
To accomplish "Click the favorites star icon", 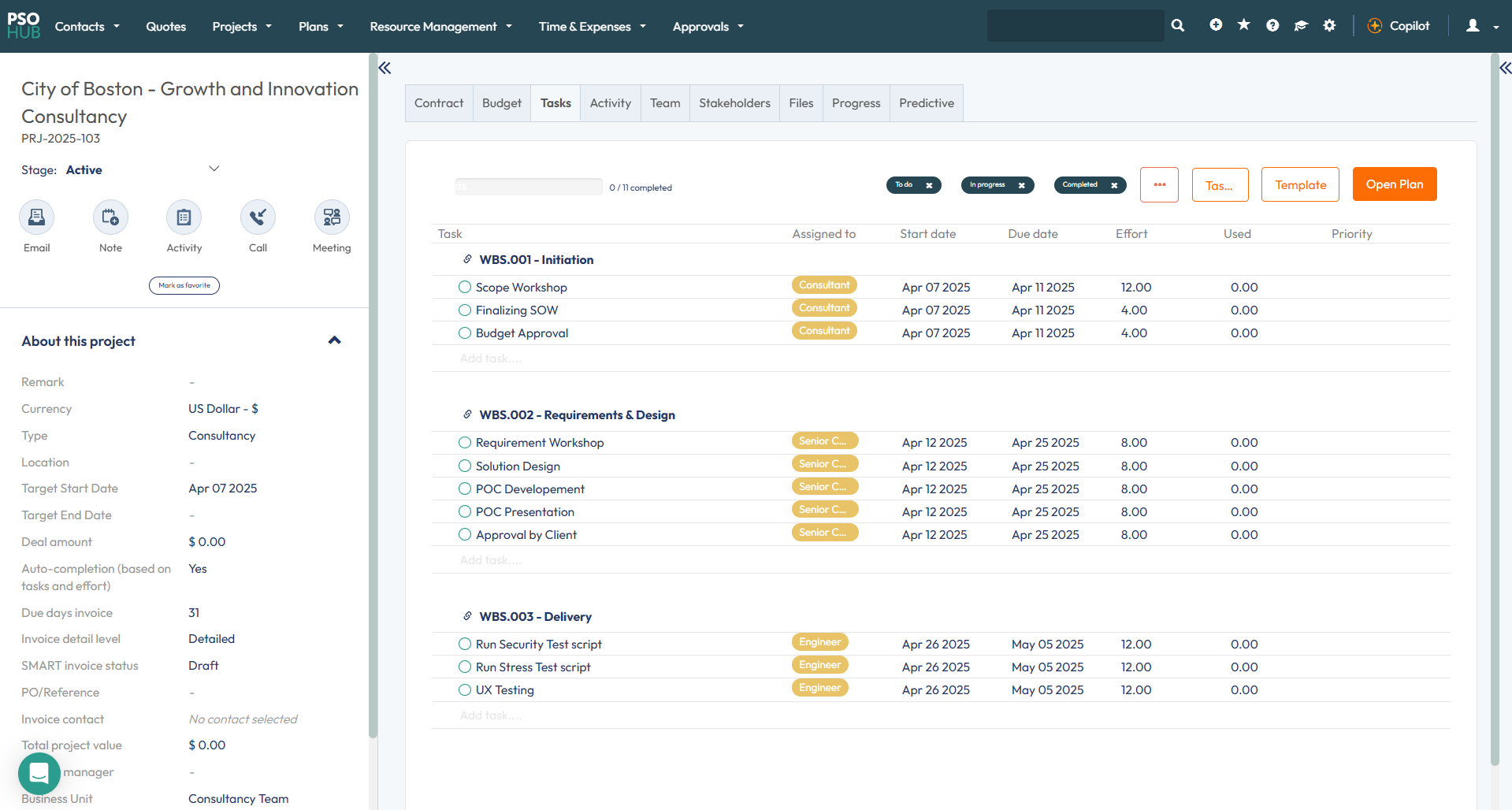I will click(1244, 26).
